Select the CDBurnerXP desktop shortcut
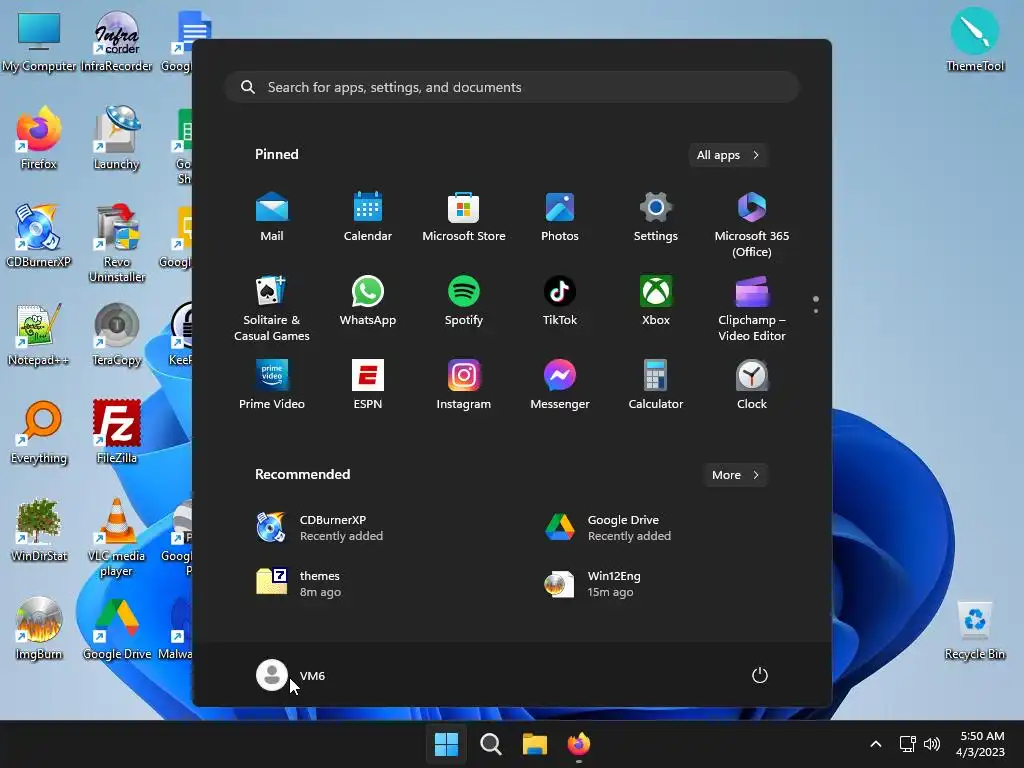 tap(39, 236)
